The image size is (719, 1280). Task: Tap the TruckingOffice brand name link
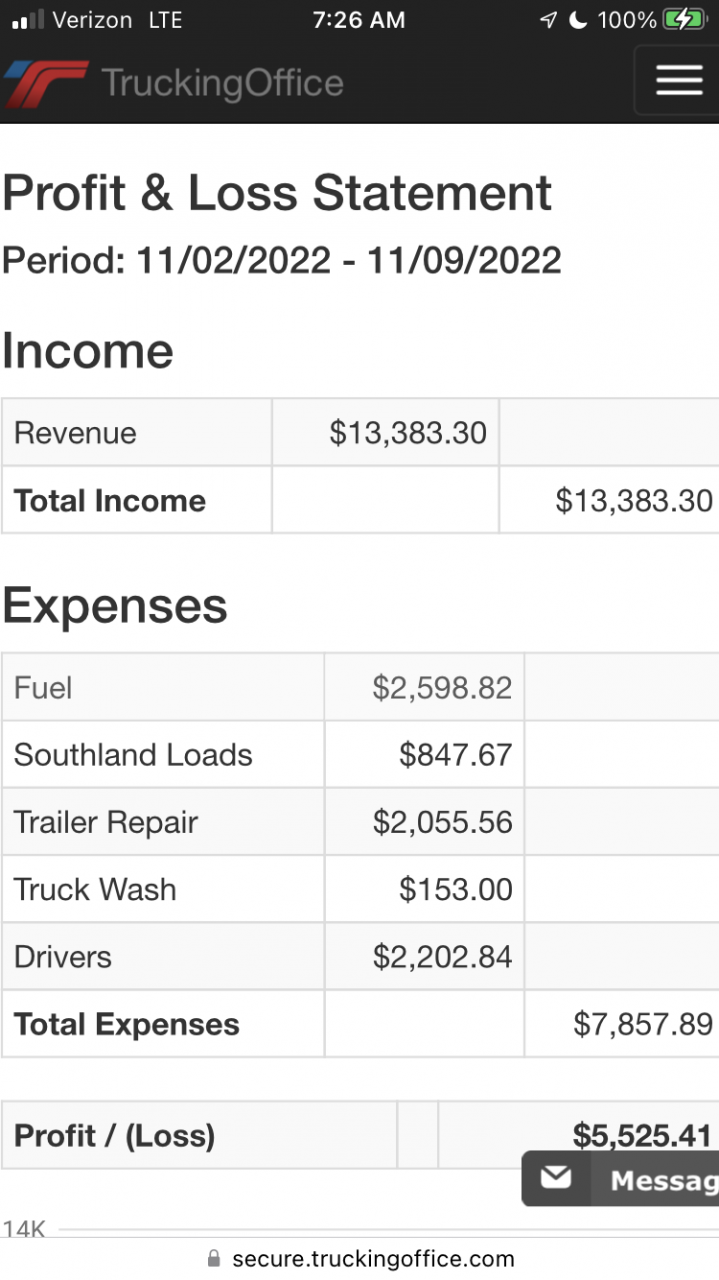click(222, 83)
